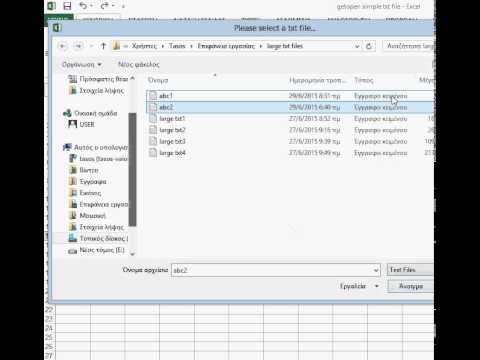
Task: Open Οικιακή ομάδα in the navigation pane
Action: [x=91, y=113]
